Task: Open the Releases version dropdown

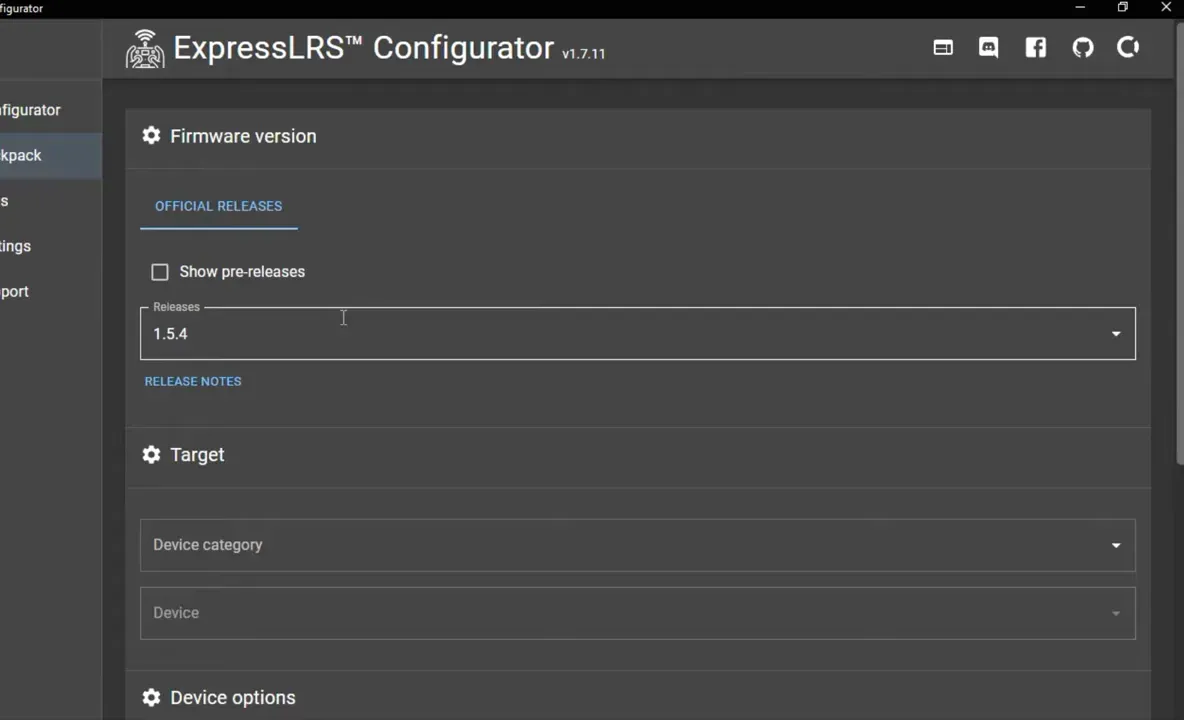Action: tap(1115, 333)
